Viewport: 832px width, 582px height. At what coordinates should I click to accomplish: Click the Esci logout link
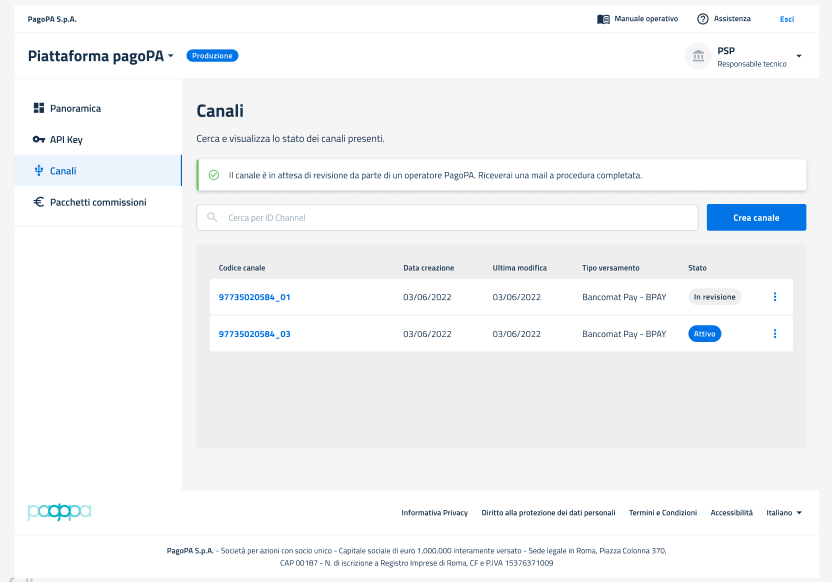[787, 19]
